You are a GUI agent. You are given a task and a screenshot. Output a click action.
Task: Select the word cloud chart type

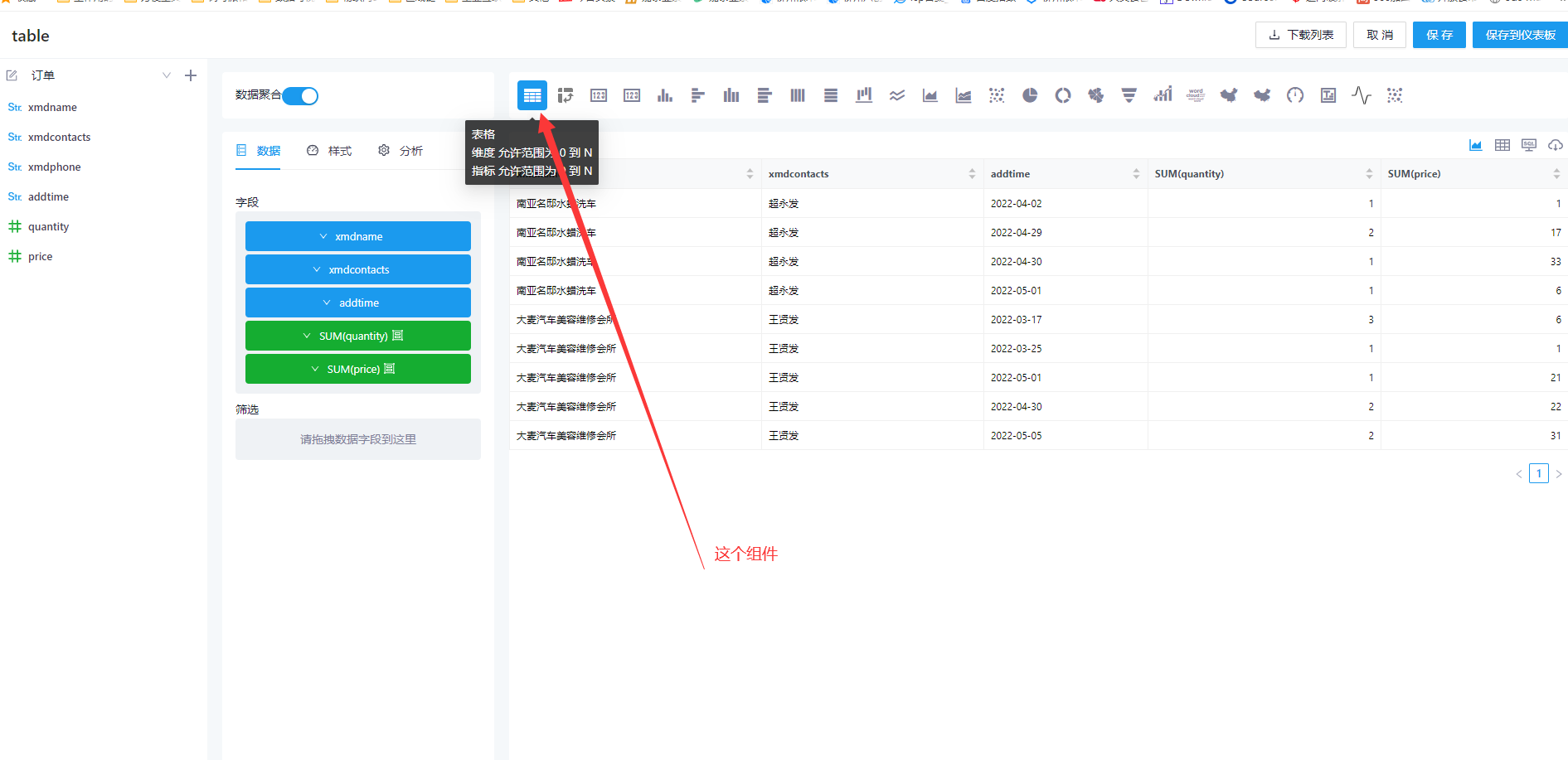(1195, 95)
